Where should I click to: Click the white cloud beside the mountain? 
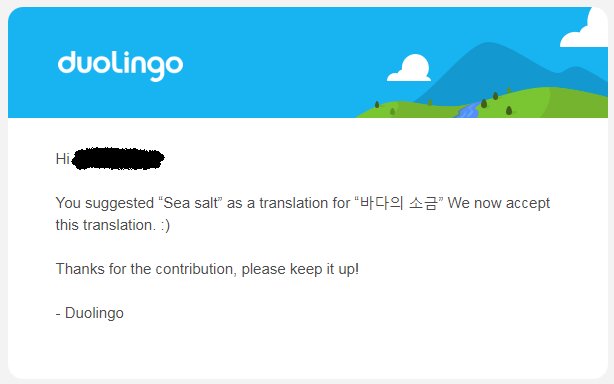pyautogui.click(x=409, y=68)
